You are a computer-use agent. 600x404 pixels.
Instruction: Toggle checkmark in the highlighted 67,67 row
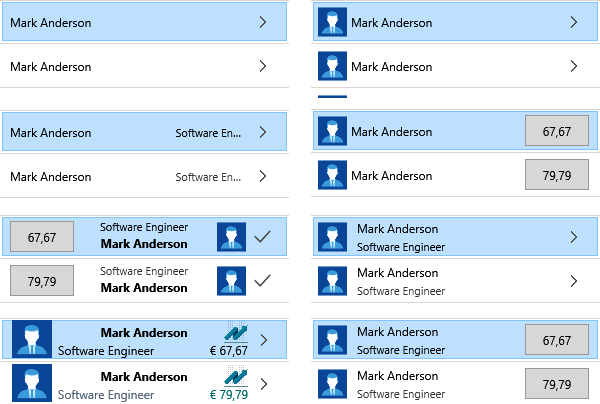coord(262,237)
